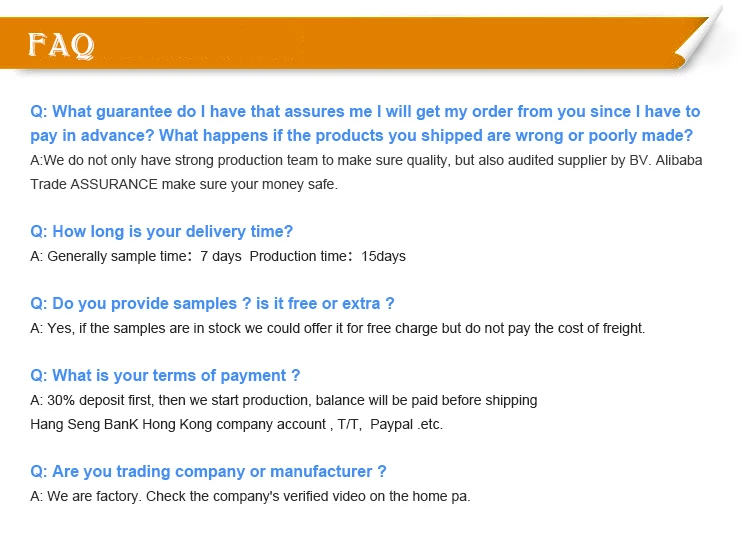This screenshot has width=749, height=555.
Task: Open the question about order guarantee
Action: pos(365,112)
